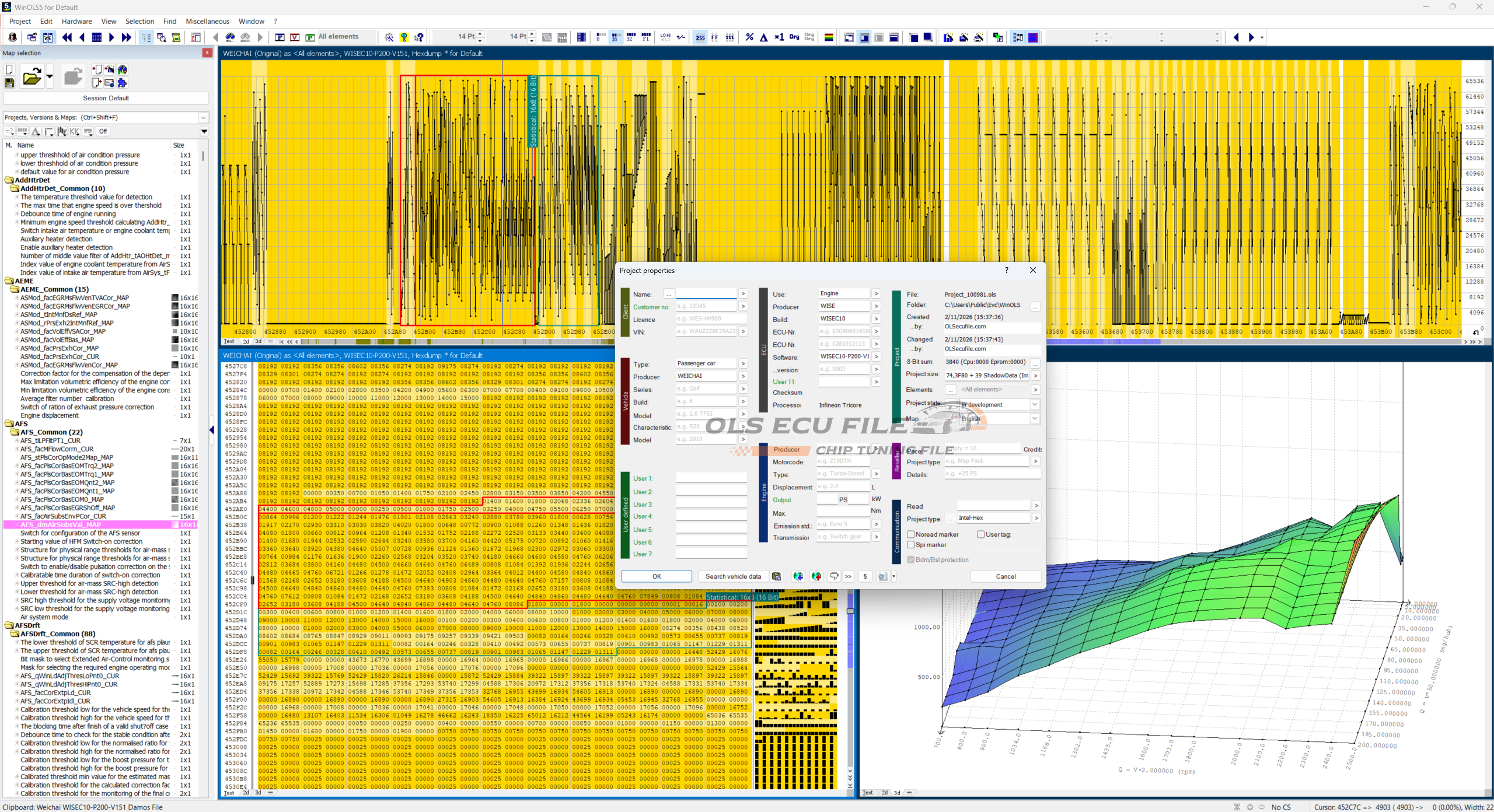Click the fast forward double arrow icon
The image size is (1494, 812).
126,37
